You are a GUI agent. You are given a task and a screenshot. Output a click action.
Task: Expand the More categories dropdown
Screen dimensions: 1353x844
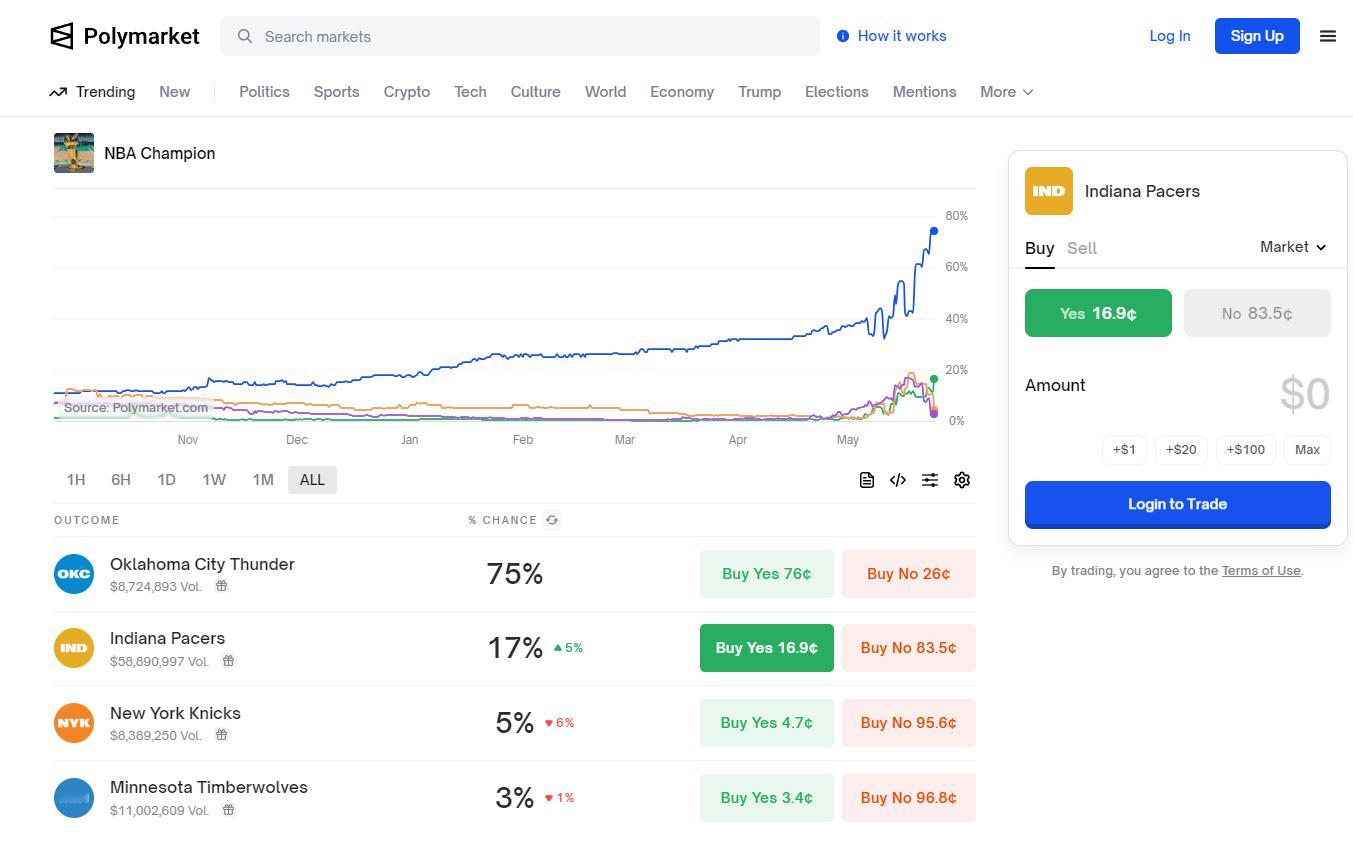(x=1006, y=92)
